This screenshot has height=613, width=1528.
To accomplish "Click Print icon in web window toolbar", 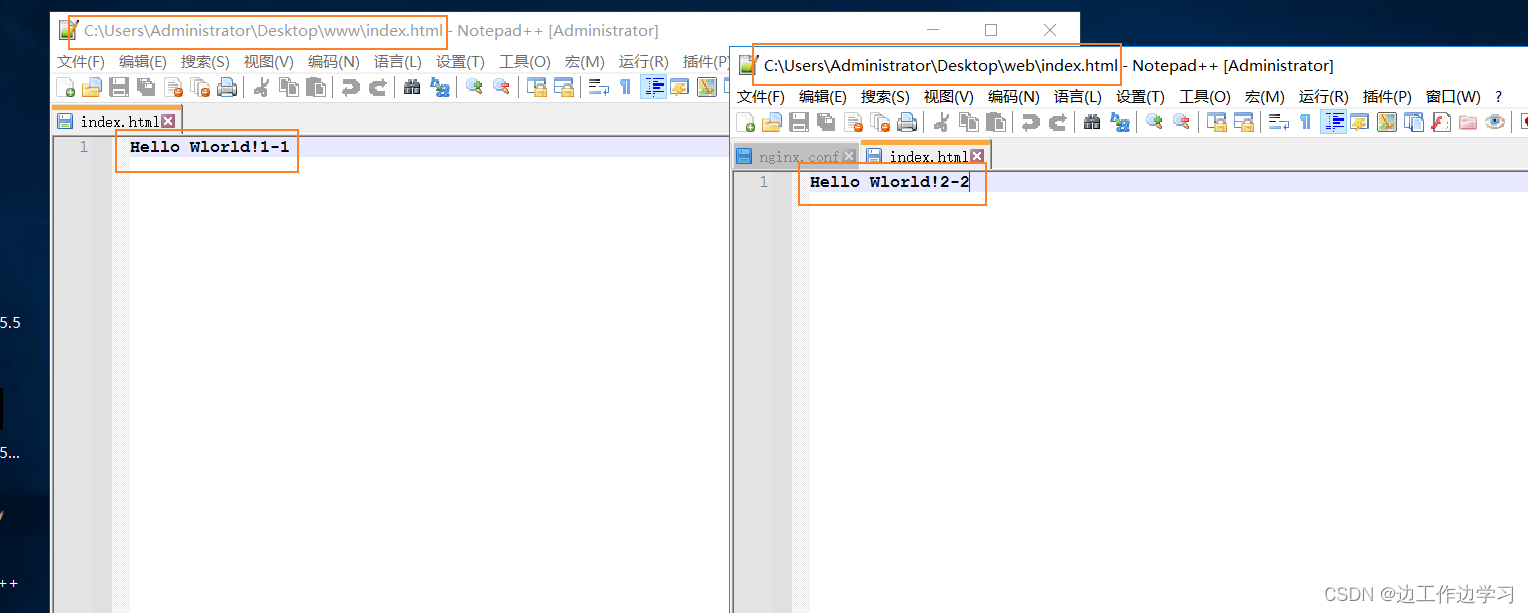I will click(x=907, y=122).
